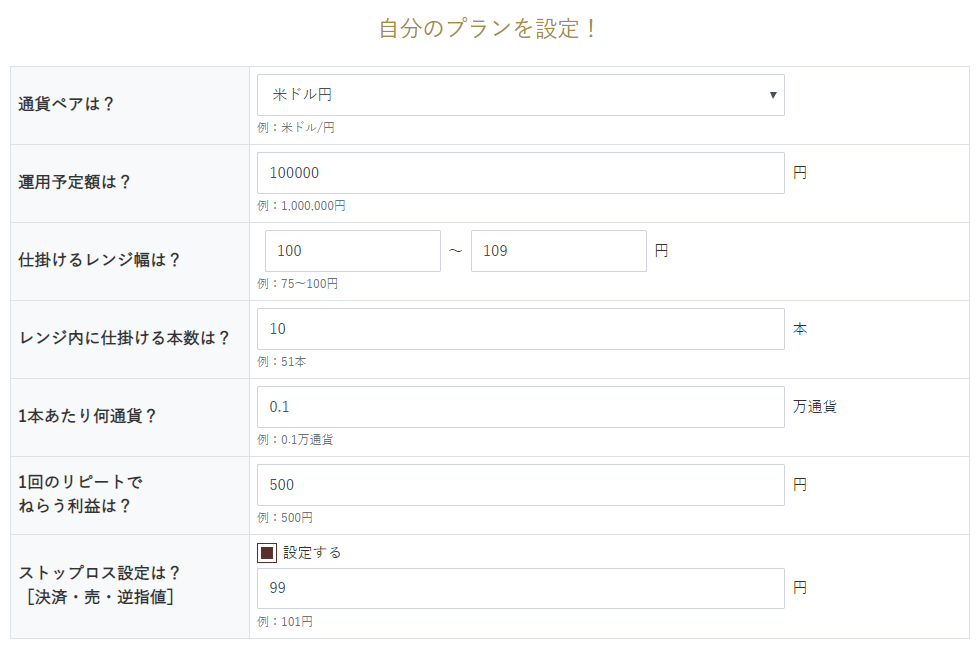Image resolution: width=976 pixels, height=650 pixels.
Task: Click the range lower bound field 100
Action: [x=352, y=251]
